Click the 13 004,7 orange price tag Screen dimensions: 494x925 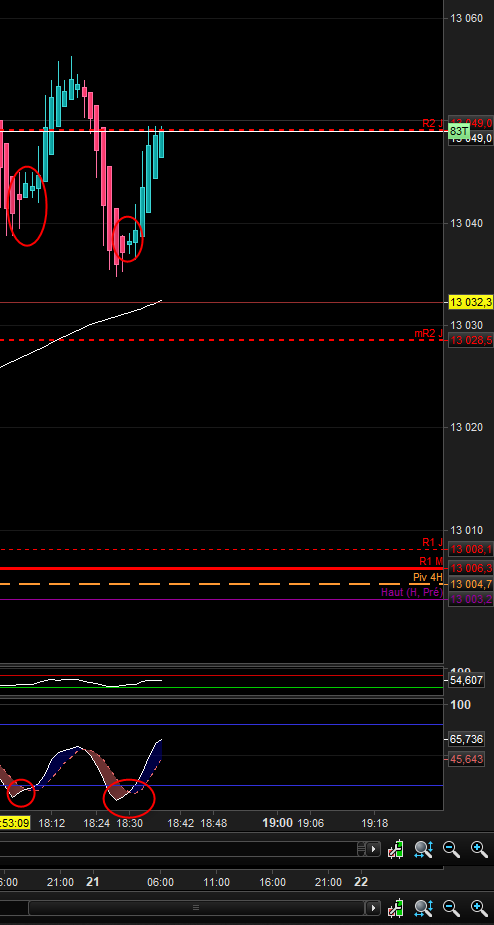pyautogui.click(x=470, y=584)
